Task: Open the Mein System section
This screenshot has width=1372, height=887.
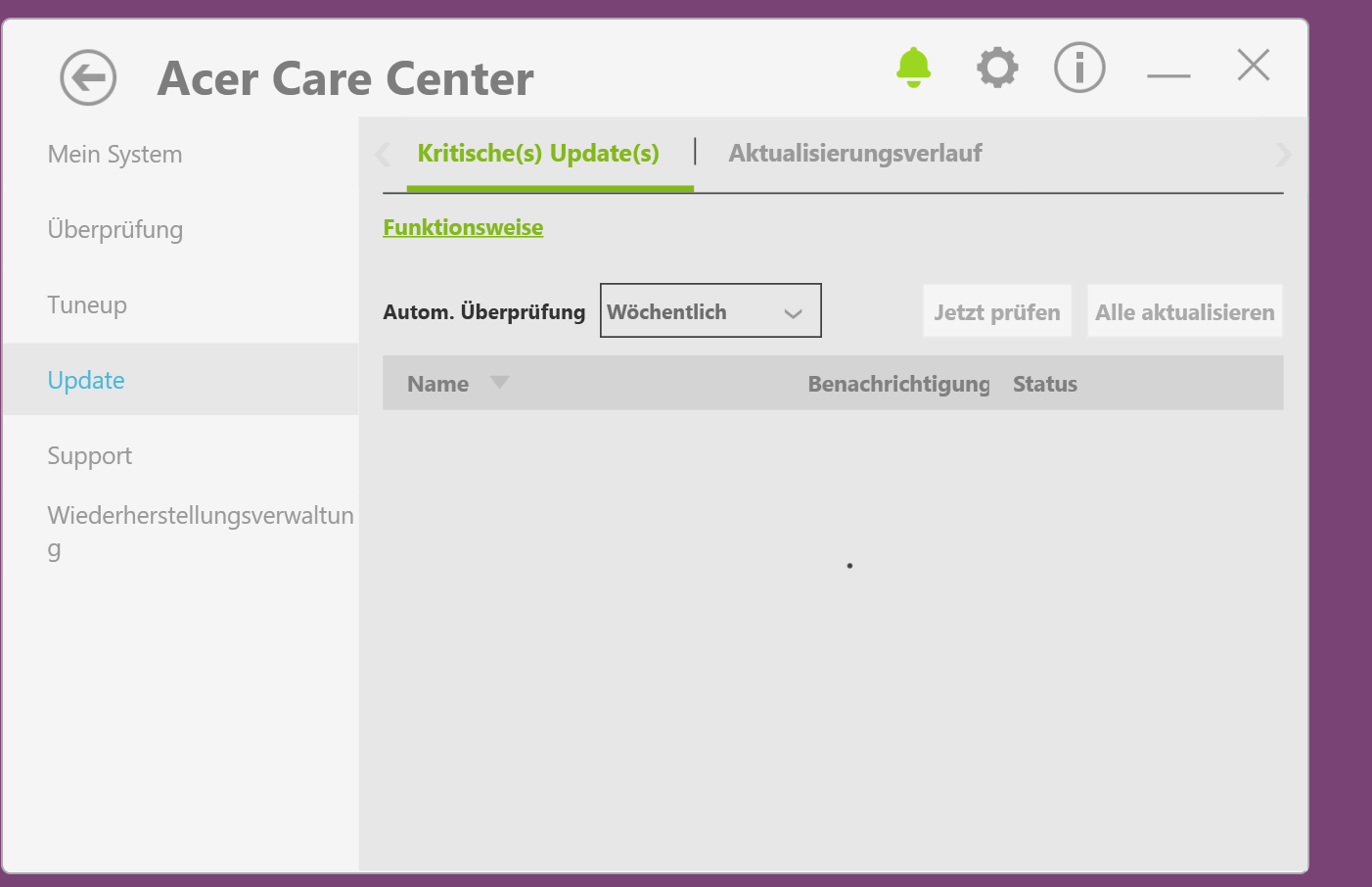Action: point(114,155)
